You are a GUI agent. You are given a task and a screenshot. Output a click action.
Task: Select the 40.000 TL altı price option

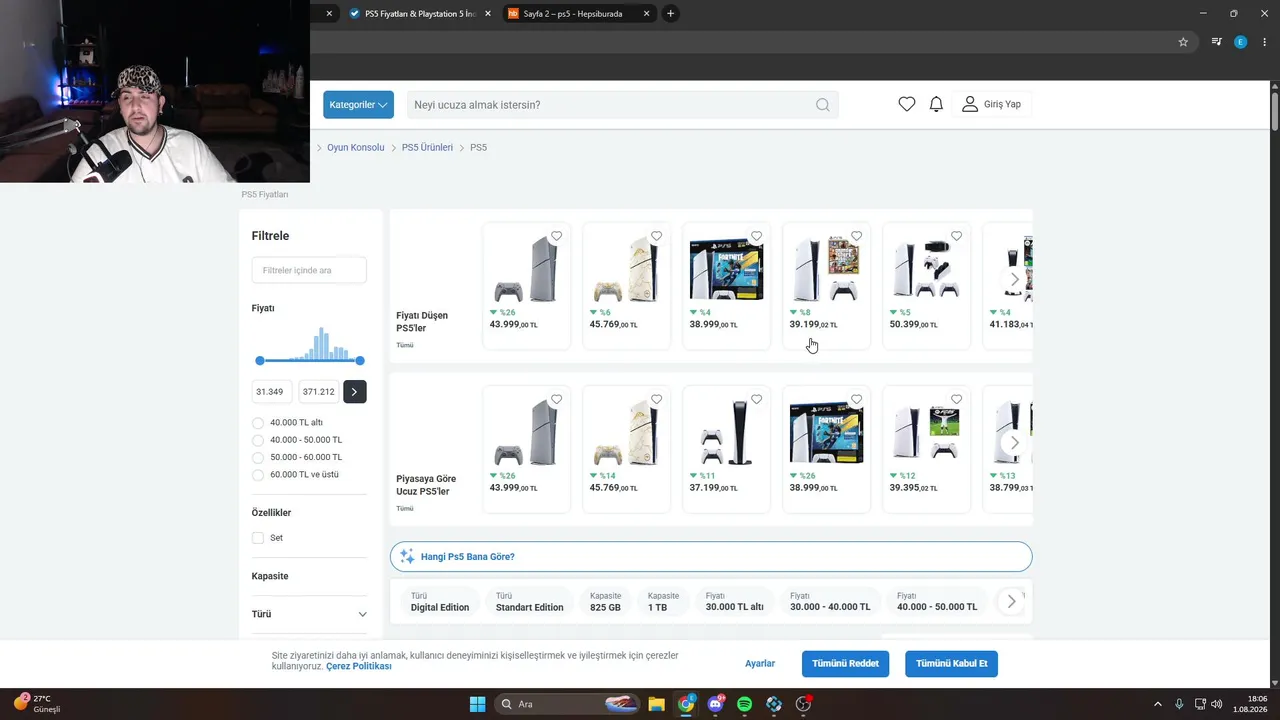pyautogui.click(x=258, y=423)
